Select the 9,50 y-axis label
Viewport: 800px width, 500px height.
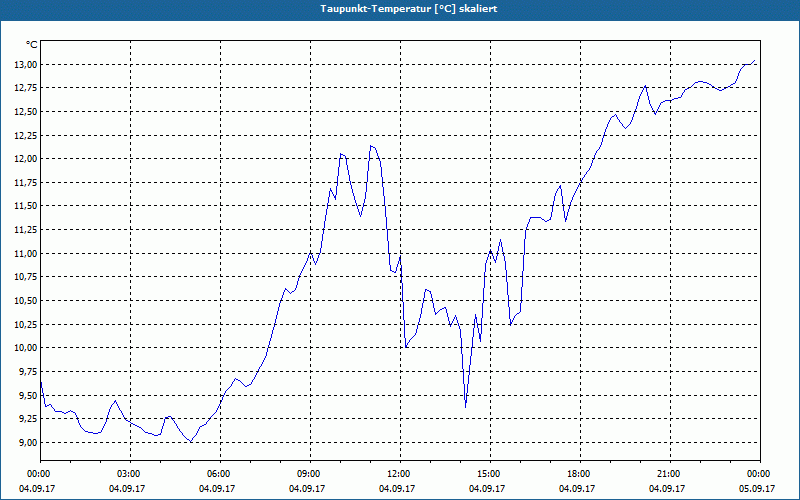[x=30, y=395]
